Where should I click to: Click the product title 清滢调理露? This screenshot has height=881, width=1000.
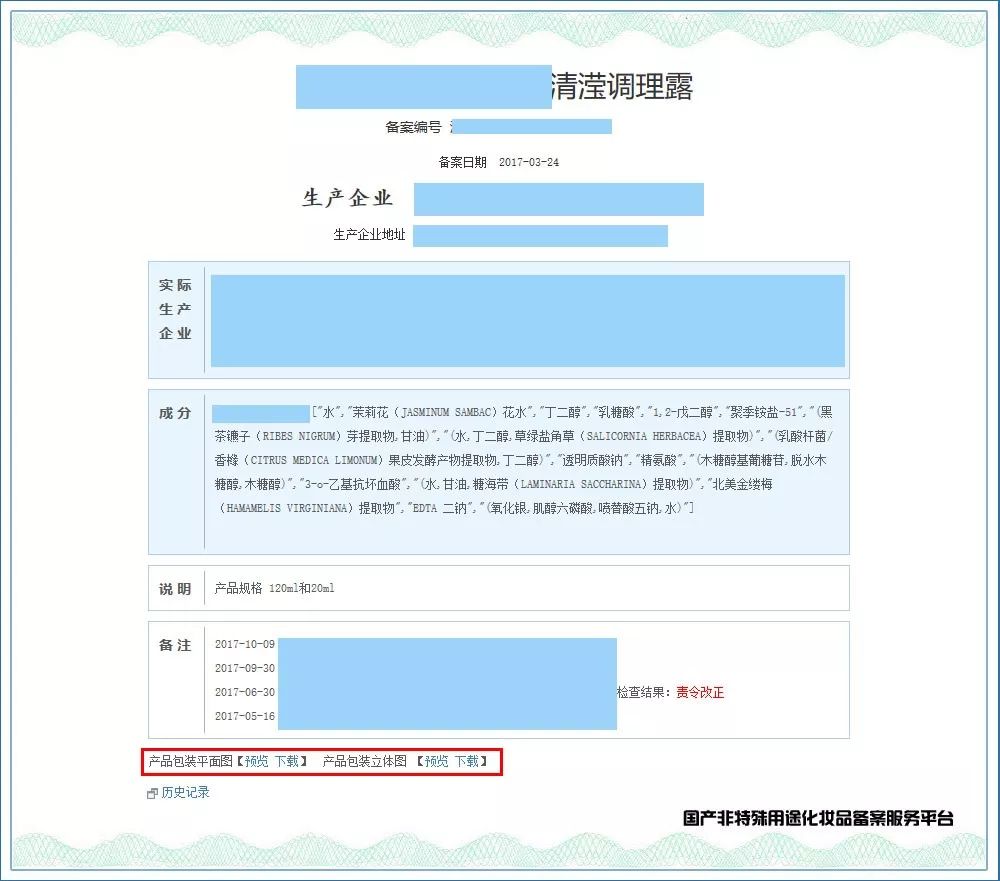pyautogui.click(x=620, y=88)
